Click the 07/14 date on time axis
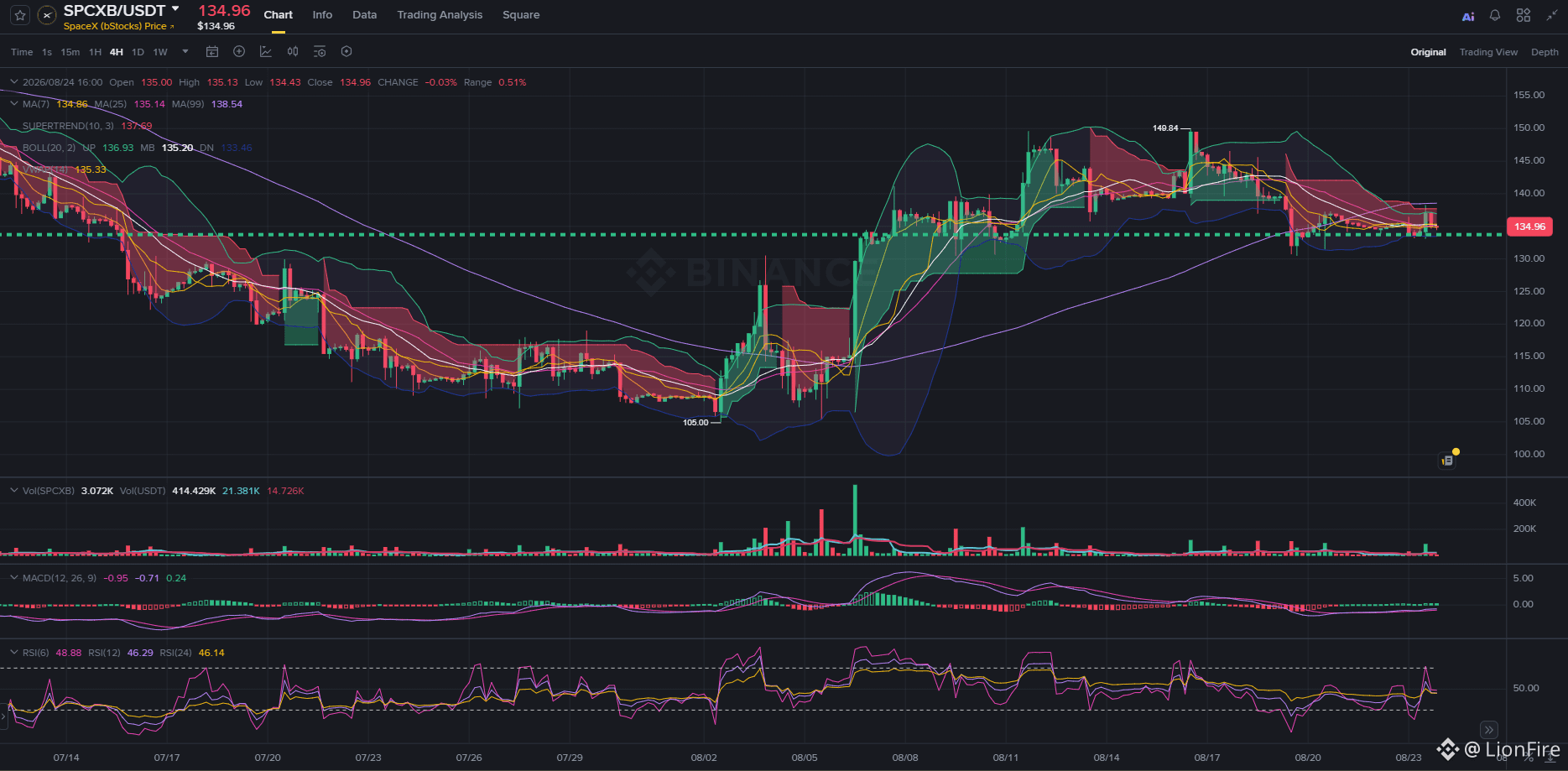Screen dimensions: 1568x771 pos(66,758)
